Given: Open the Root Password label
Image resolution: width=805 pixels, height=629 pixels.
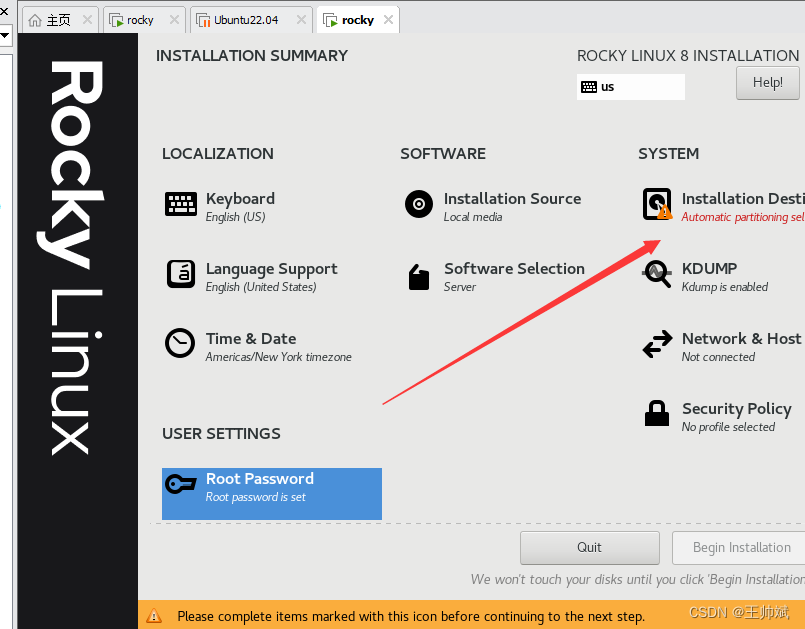Looking at the screenshot, I should pyautogui.click(x=260, y=479).
